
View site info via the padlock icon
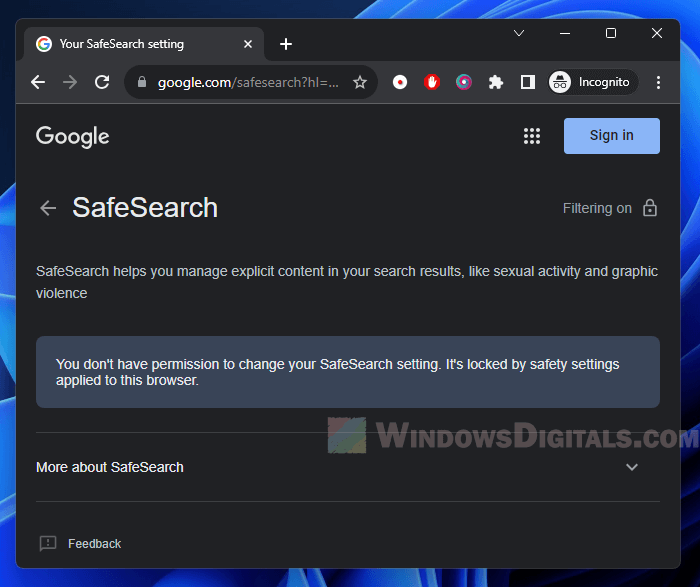pyautogui.click(x=142, y=82)
